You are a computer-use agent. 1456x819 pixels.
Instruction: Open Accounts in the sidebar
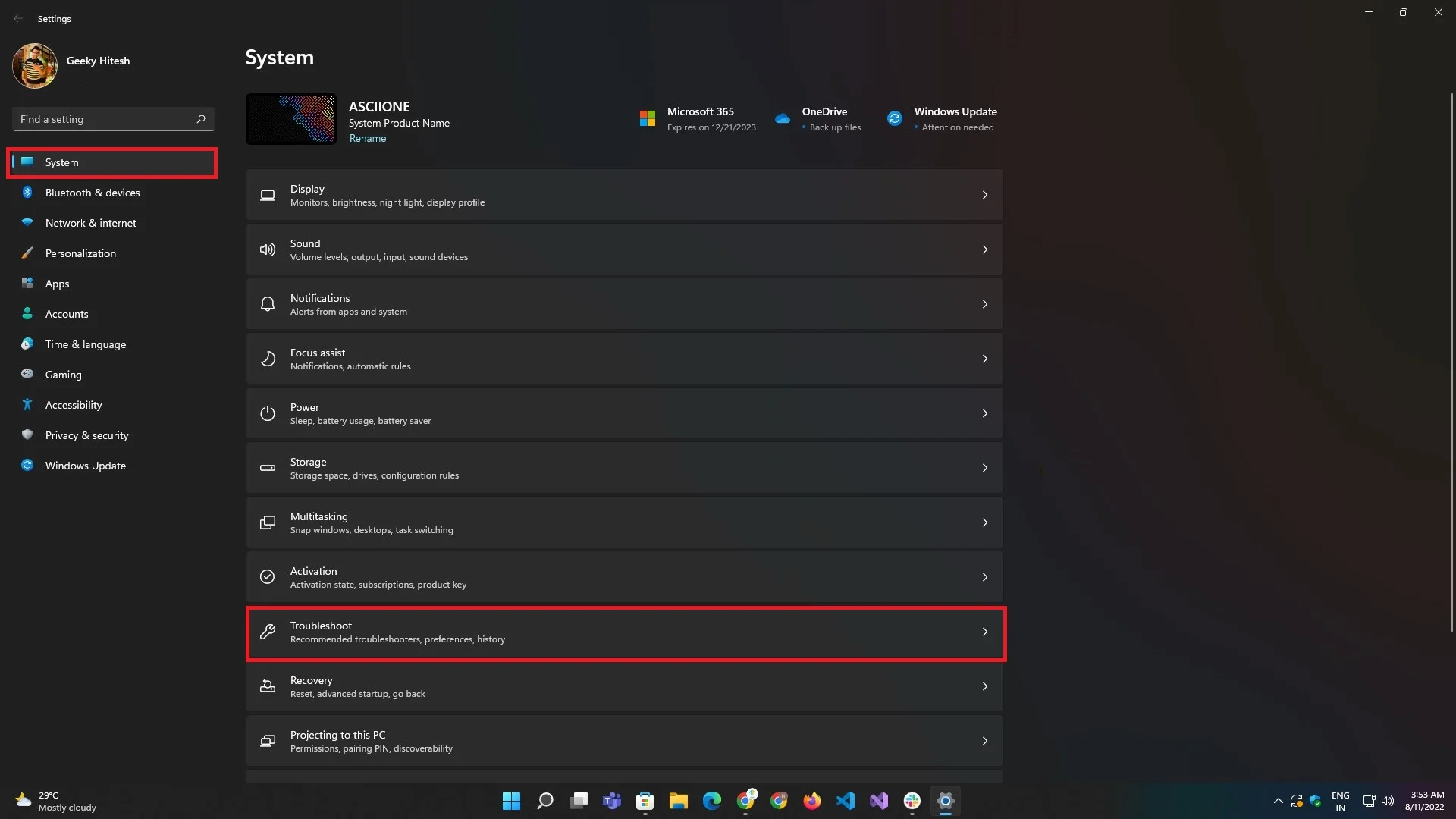(112, 314)
